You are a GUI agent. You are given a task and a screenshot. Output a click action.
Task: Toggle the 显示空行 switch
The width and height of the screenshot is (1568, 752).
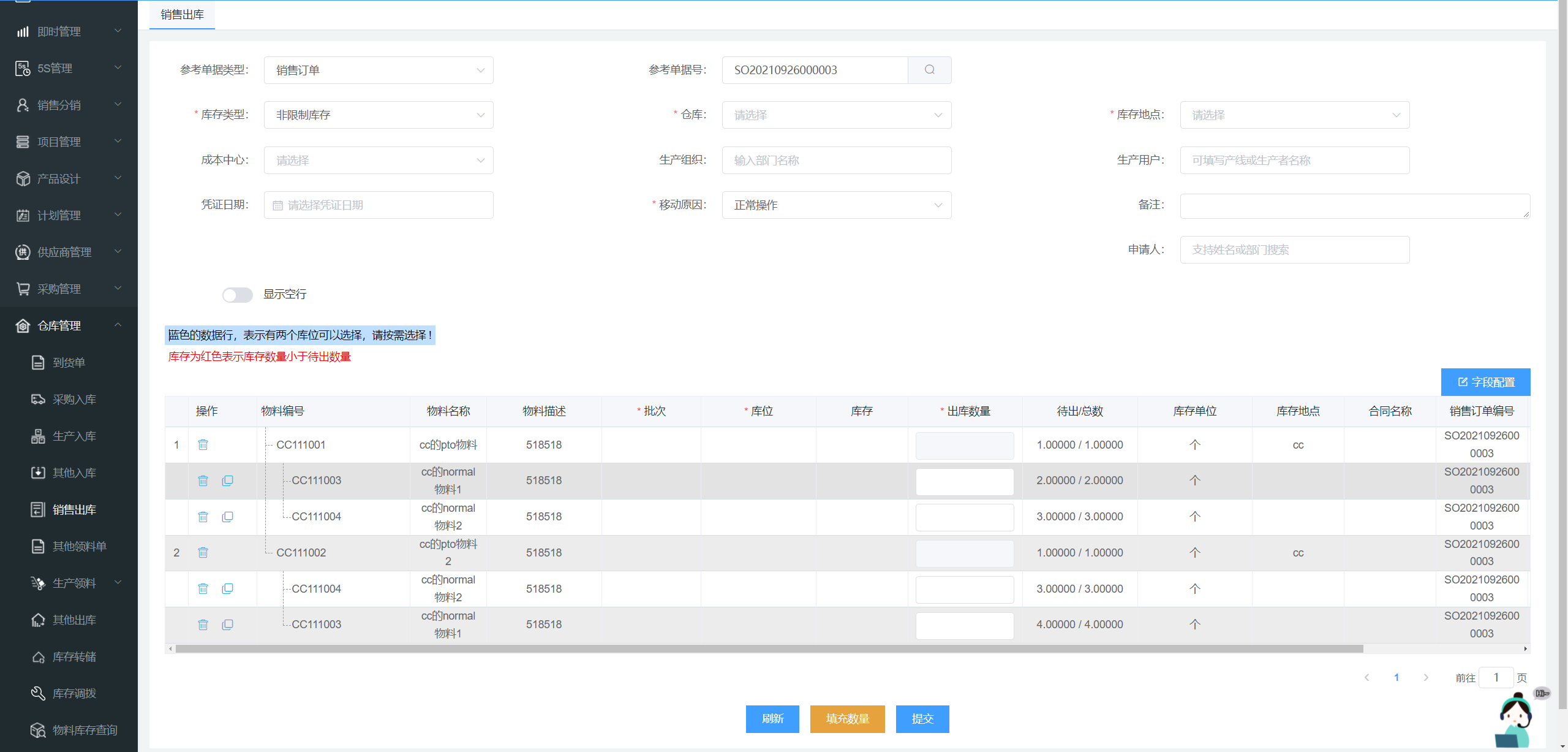coord(238,295)
